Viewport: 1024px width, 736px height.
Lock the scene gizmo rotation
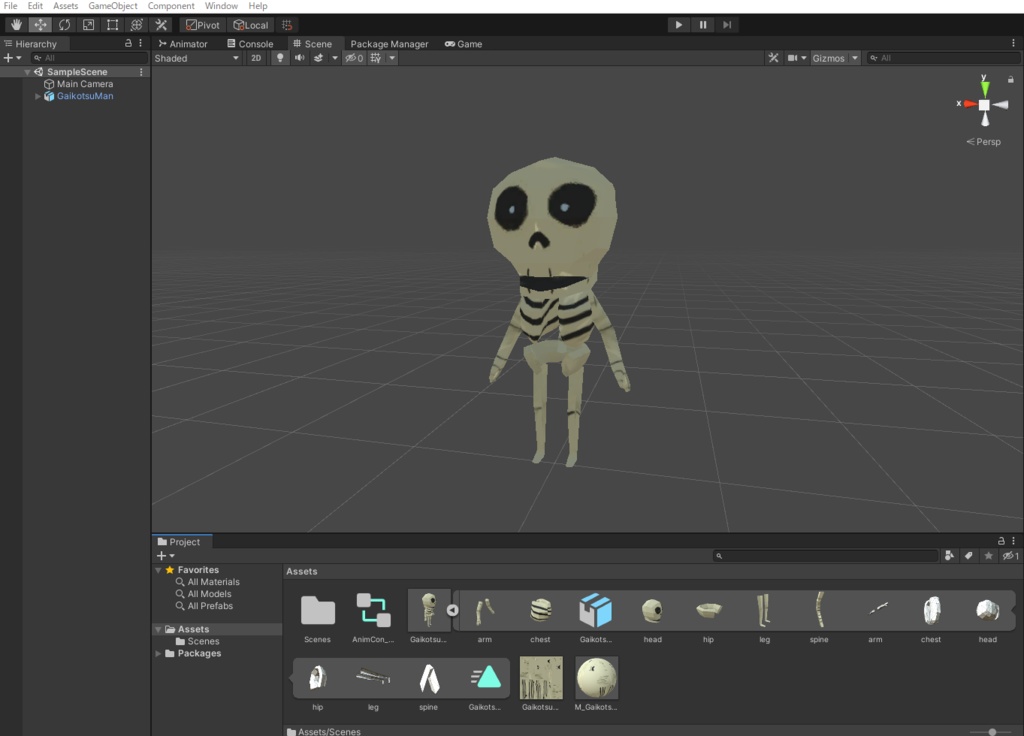(x=1010, y=80)
